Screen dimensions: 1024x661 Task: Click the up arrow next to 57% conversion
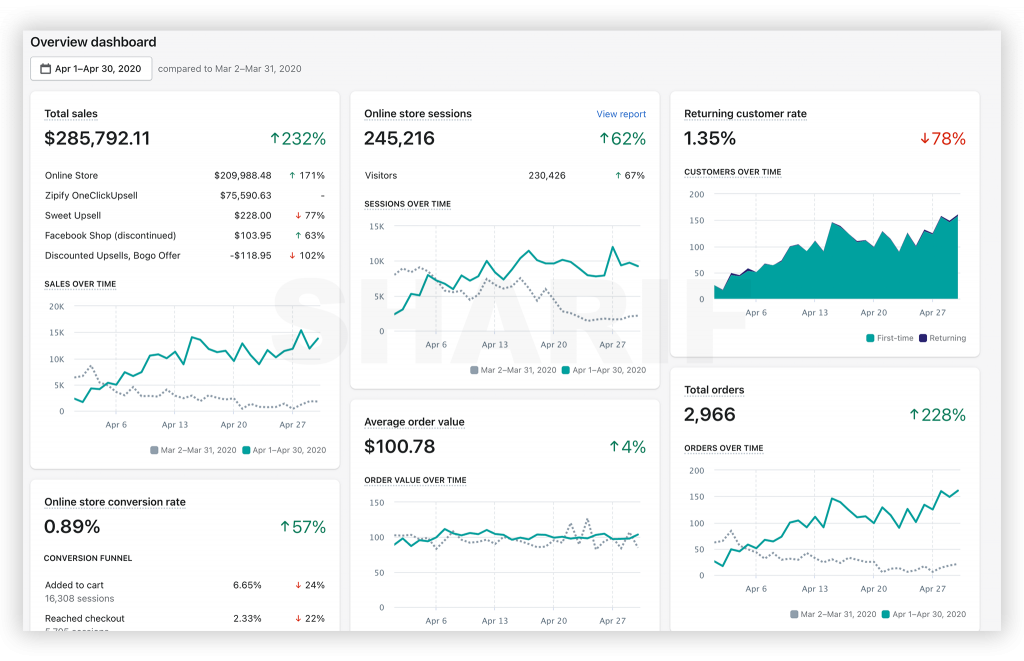click(x=285, y=527)
